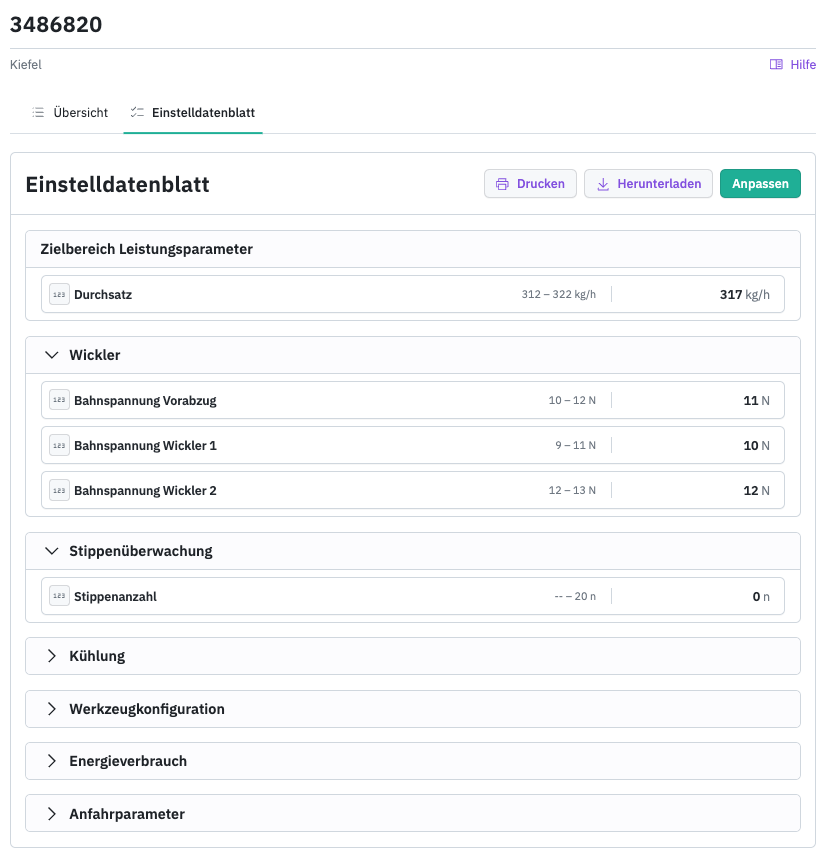Select the Einstelldatenblatt tab
The image size is (825, 858).
[202, 113]
